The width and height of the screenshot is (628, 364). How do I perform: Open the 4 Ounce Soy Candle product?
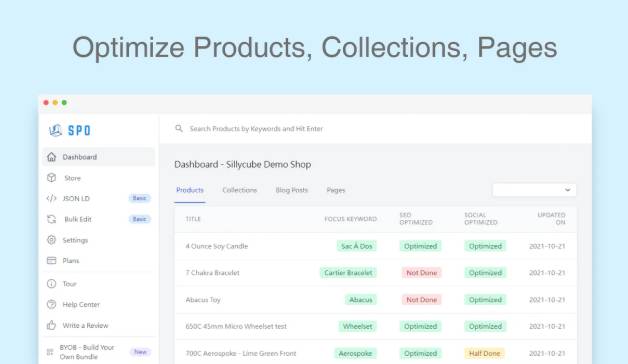pos(217,246)
